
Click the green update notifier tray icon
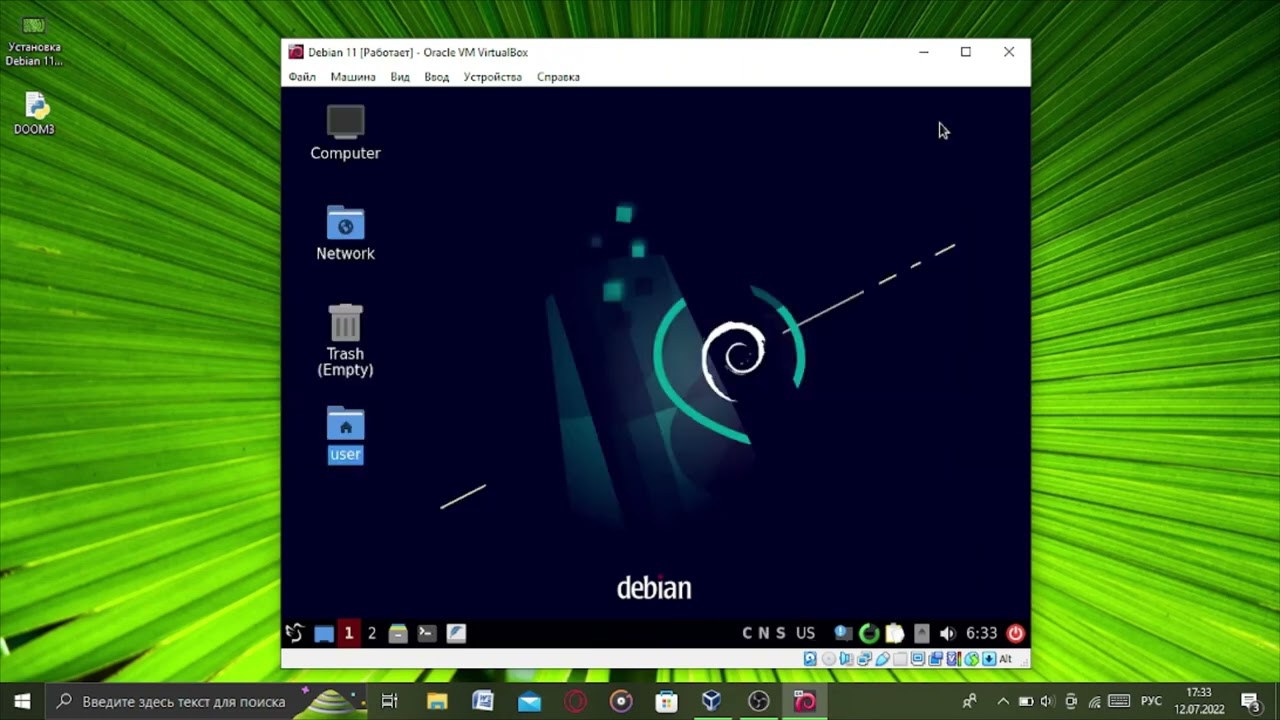coord(869,633)
